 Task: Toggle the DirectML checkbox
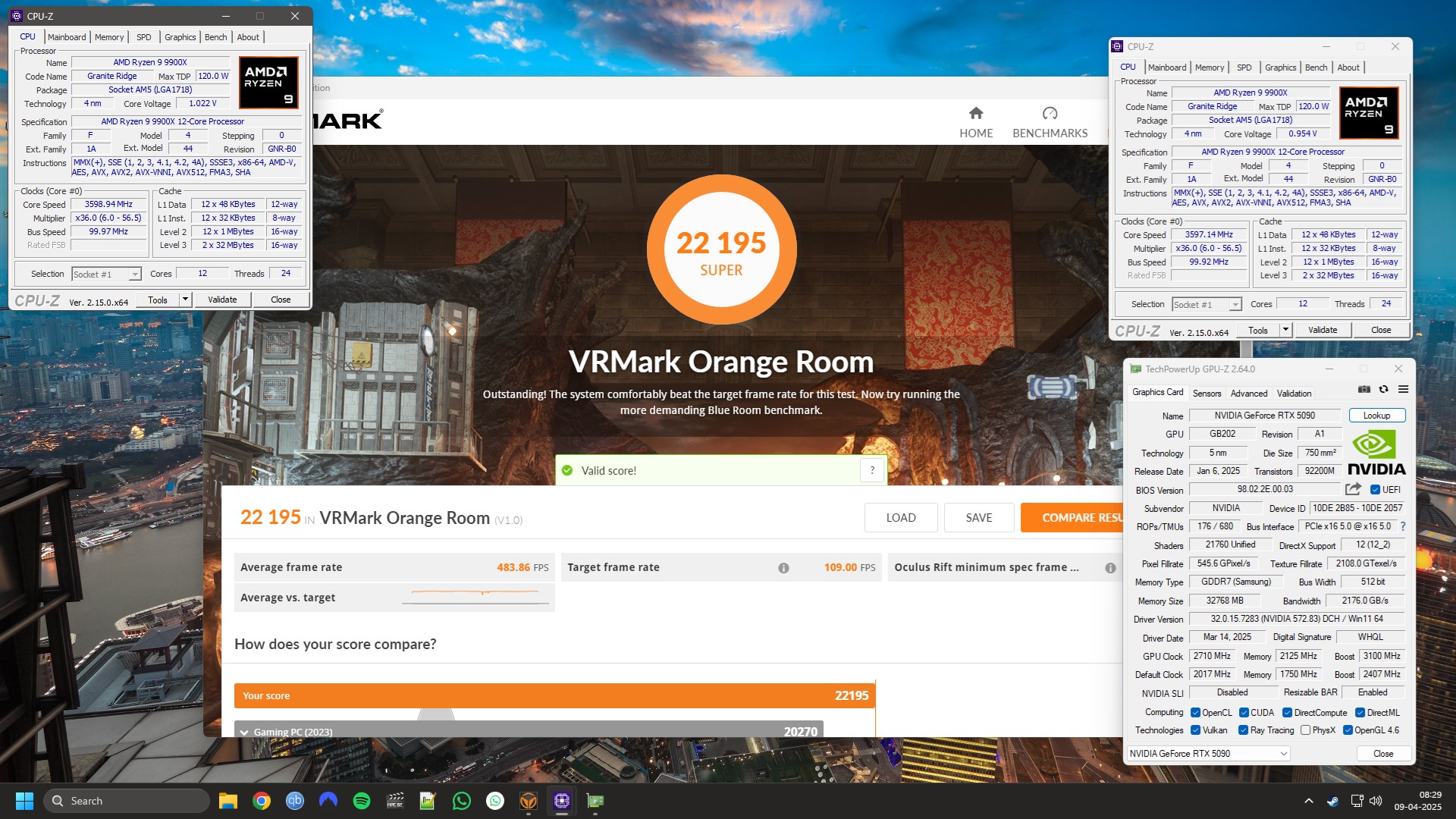(1360, 713)
